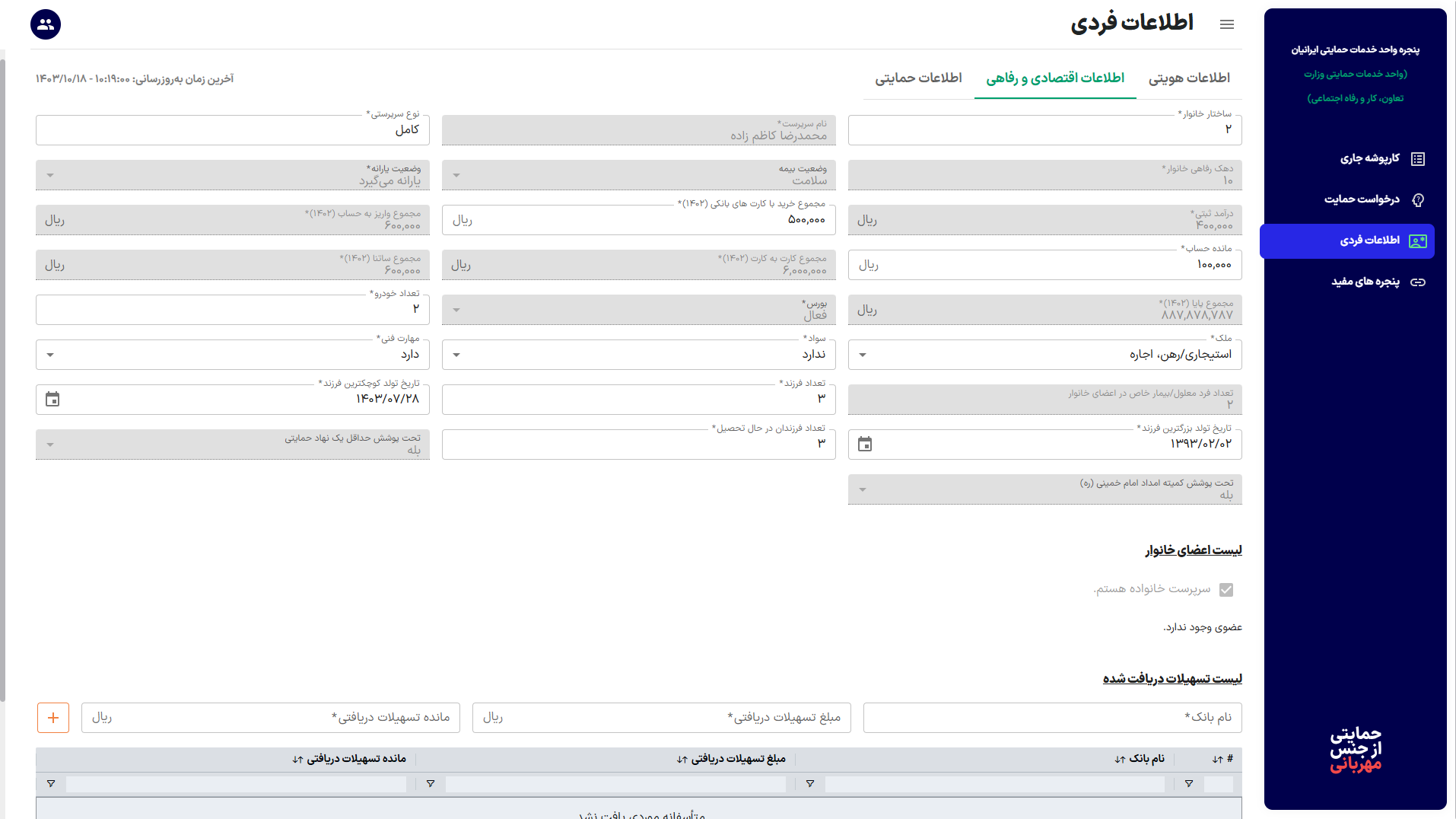Screen dimensions: 1456x819
Task: Sort table by نام بانک column
Action: point(1120,760)
